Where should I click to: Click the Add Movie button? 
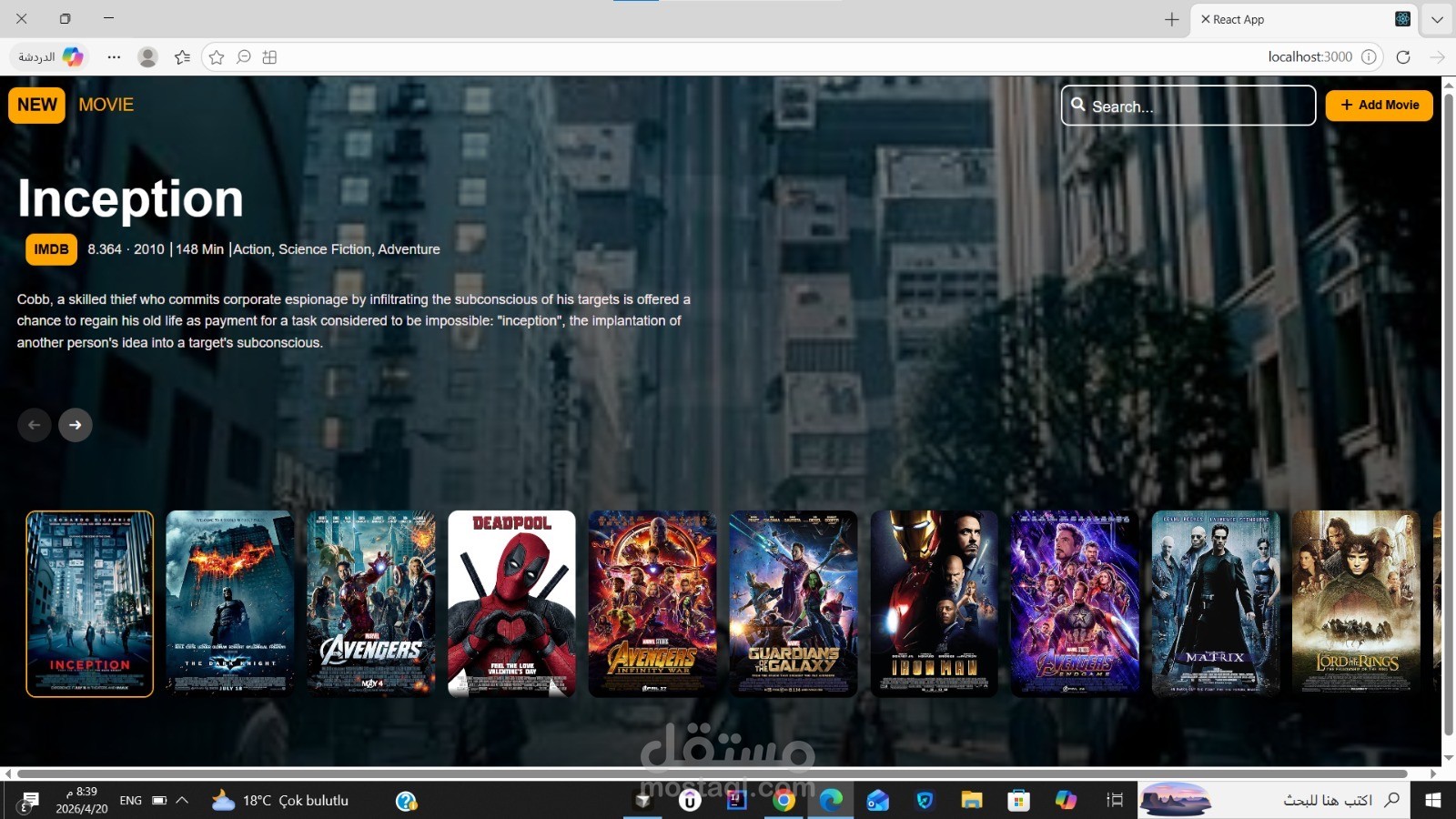pos(1379,105)
